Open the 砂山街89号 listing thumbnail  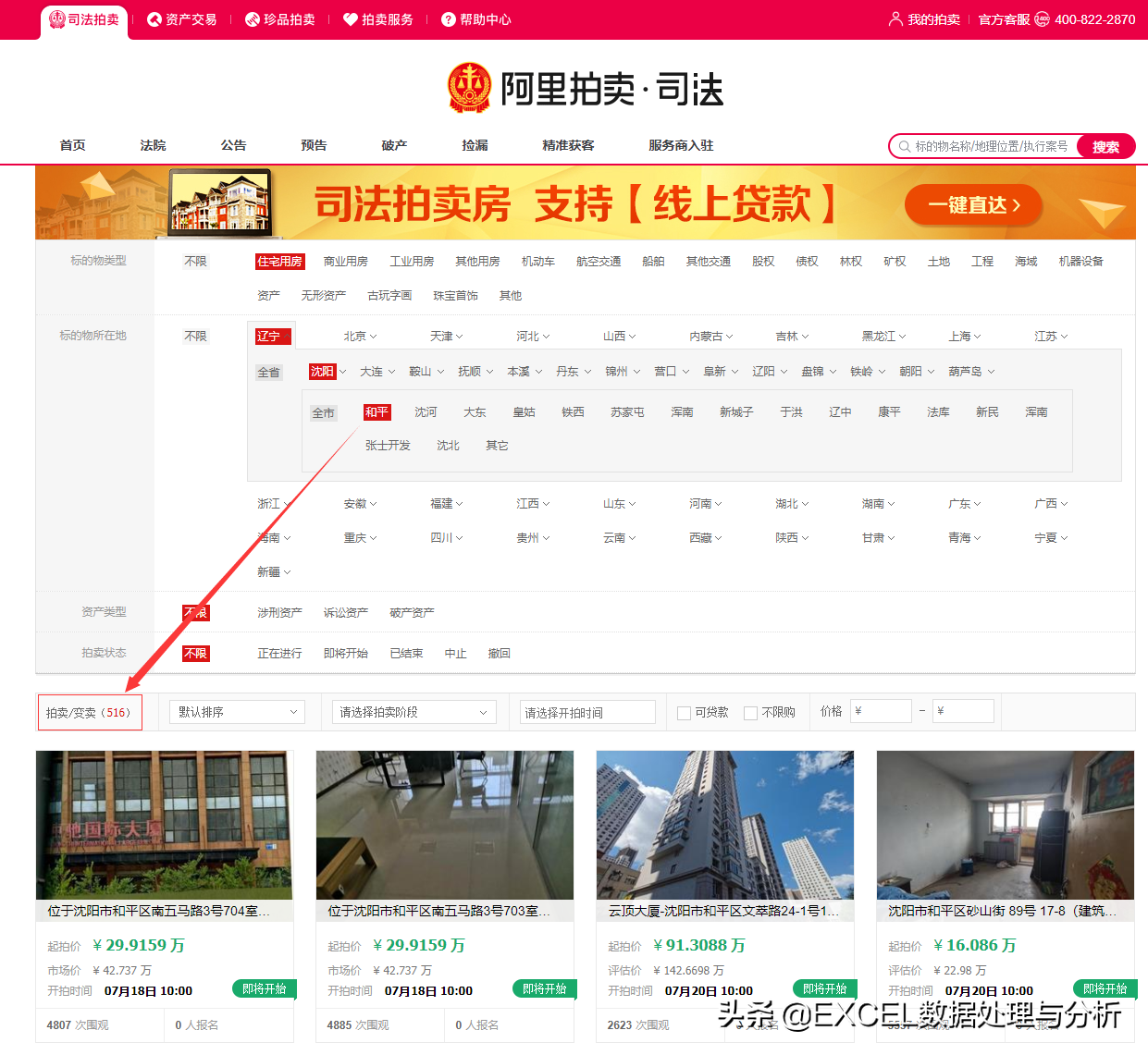[1005, 825]
